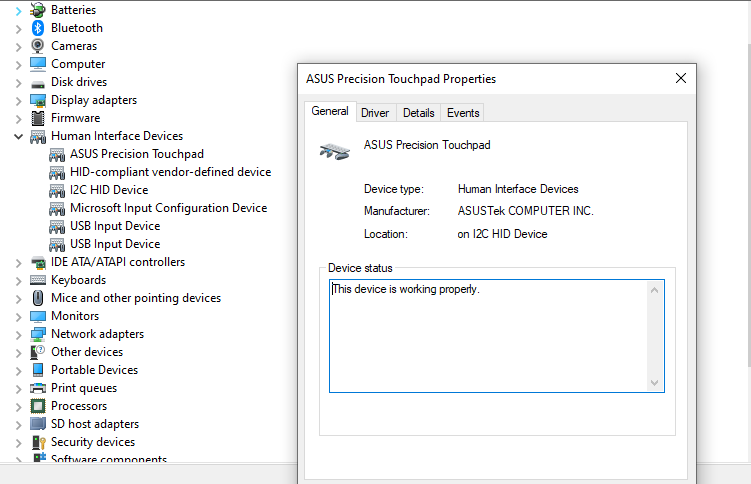Click the Device status scroll up arrow
The width and height of the screenshot is (751, 484).
(655, 290)
